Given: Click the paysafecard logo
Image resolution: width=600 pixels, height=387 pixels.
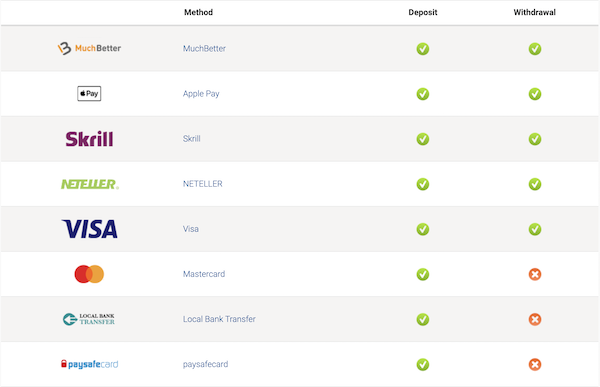Looking at the screenshot, I should (90, 364).
